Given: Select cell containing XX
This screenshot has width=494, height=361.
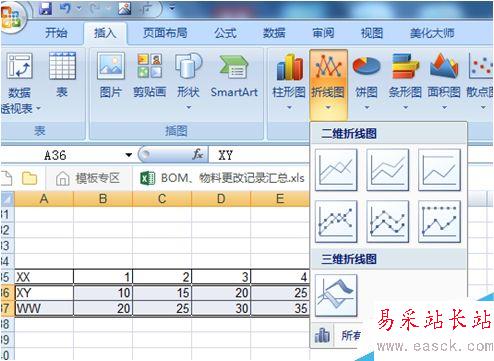Looking at the screenshot, I should 44,277.
